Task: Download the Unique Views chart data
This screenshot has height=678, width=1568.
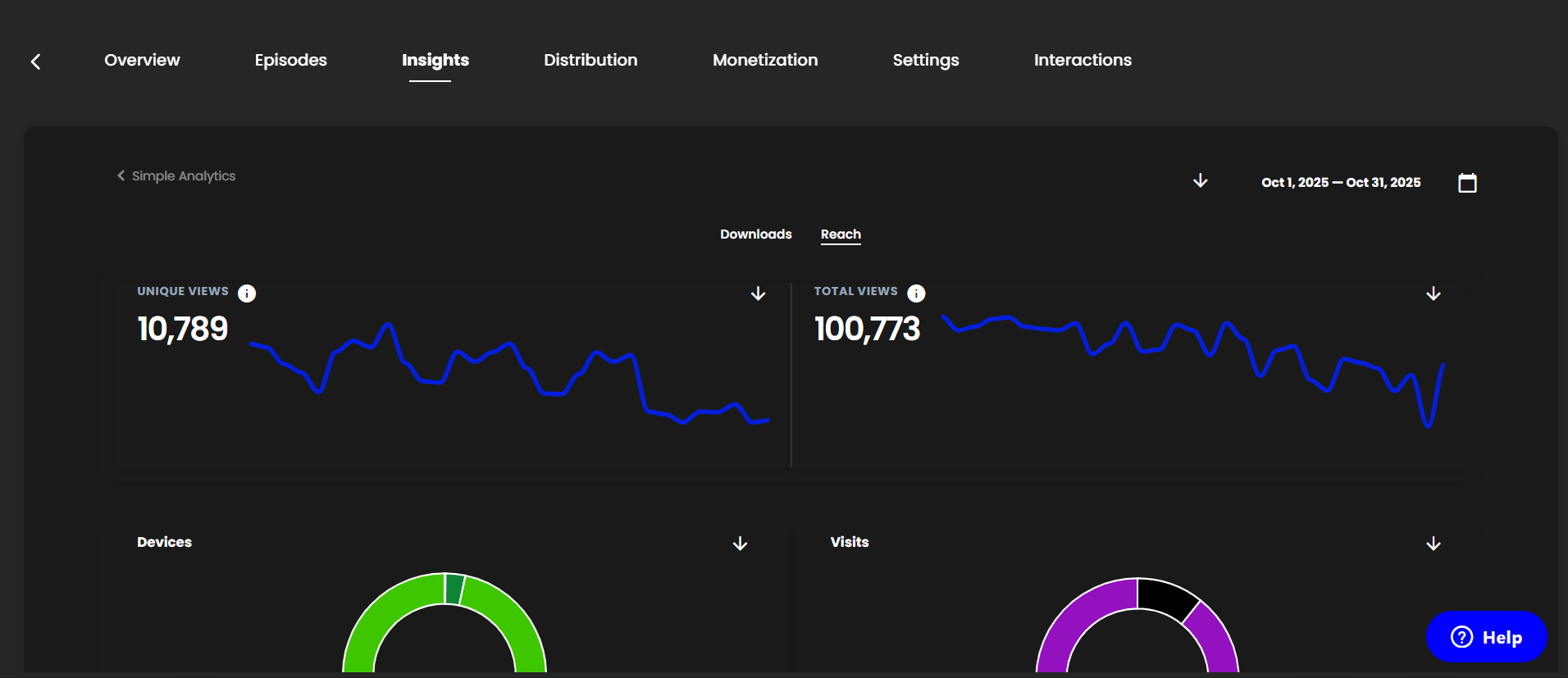Action: [759, 293]
